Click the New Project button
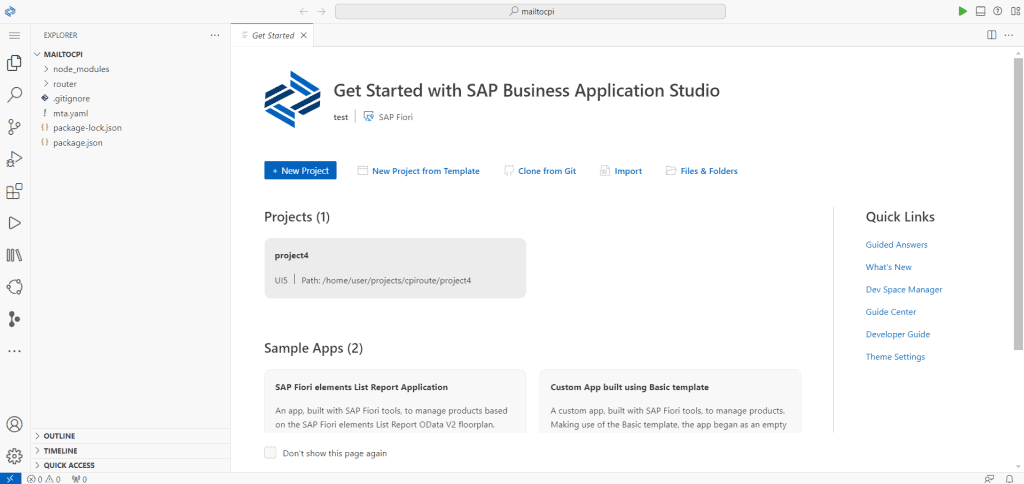This screenshot has width=1024, height=484. 300,170
